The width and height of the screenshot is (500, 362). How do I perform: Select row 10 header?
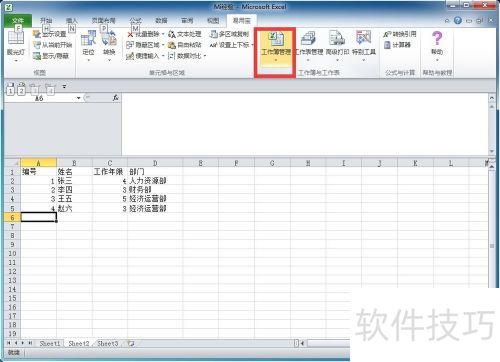[x=12, y=253]
